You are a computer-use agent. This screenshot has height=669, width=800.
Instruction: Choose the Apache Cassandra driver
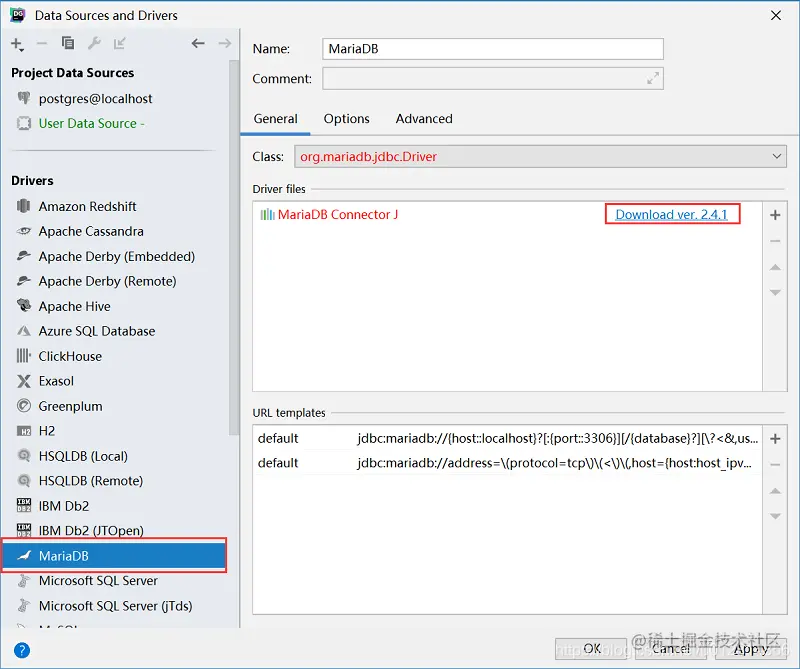[x=91, y=231]
